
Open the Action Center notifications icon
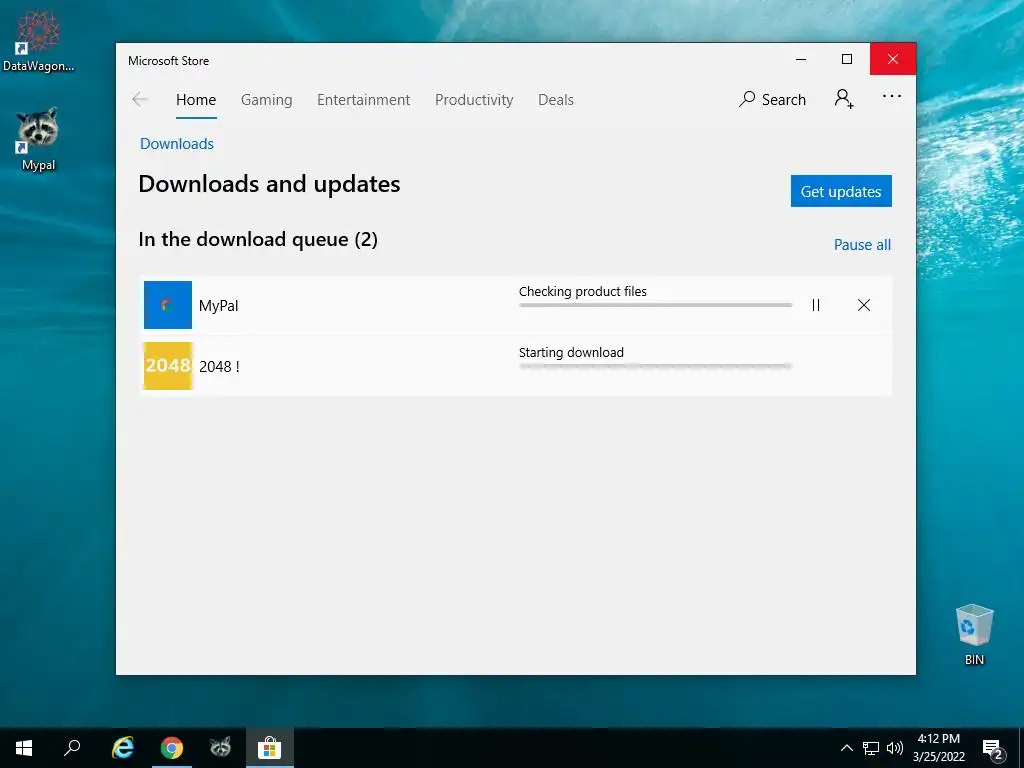pyautogui.click(x=993, y=748)
